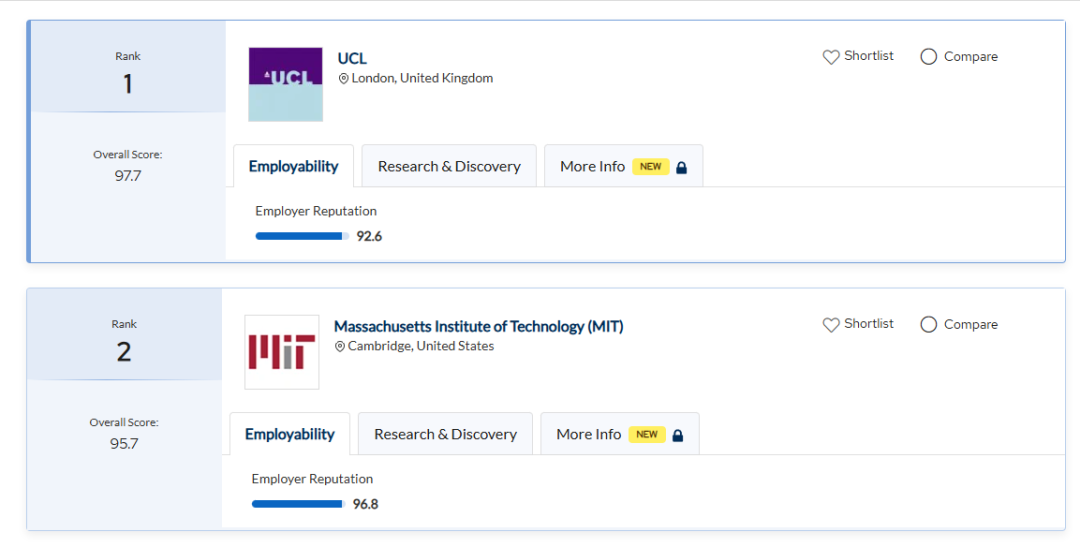
Task: Open MIT's More Info tab
Action: [588, 435]
